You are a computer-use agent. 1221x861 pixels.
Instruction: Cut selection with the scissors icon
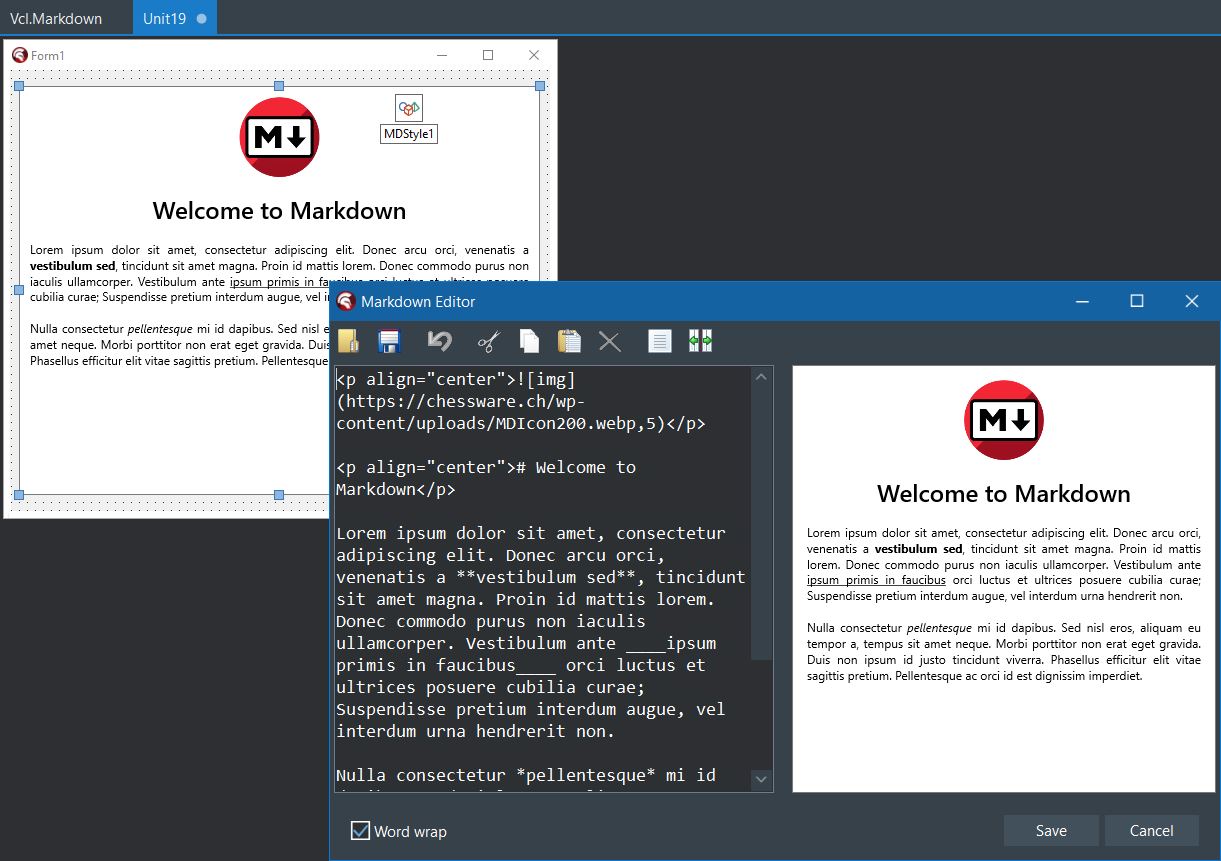(487, 341)
